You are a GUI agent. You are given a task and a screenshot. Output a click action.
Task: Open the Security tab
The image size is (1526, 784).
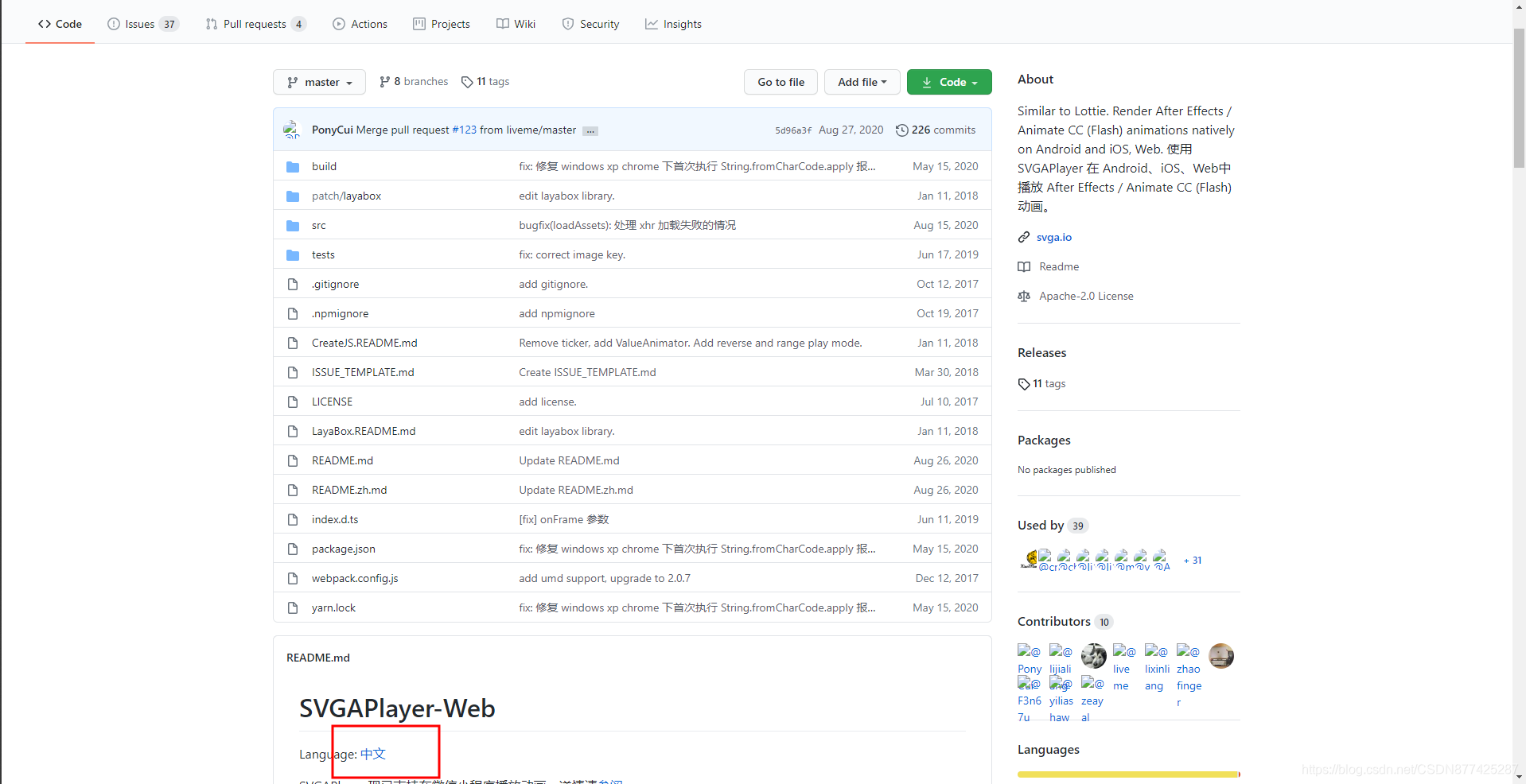[590, 24]
